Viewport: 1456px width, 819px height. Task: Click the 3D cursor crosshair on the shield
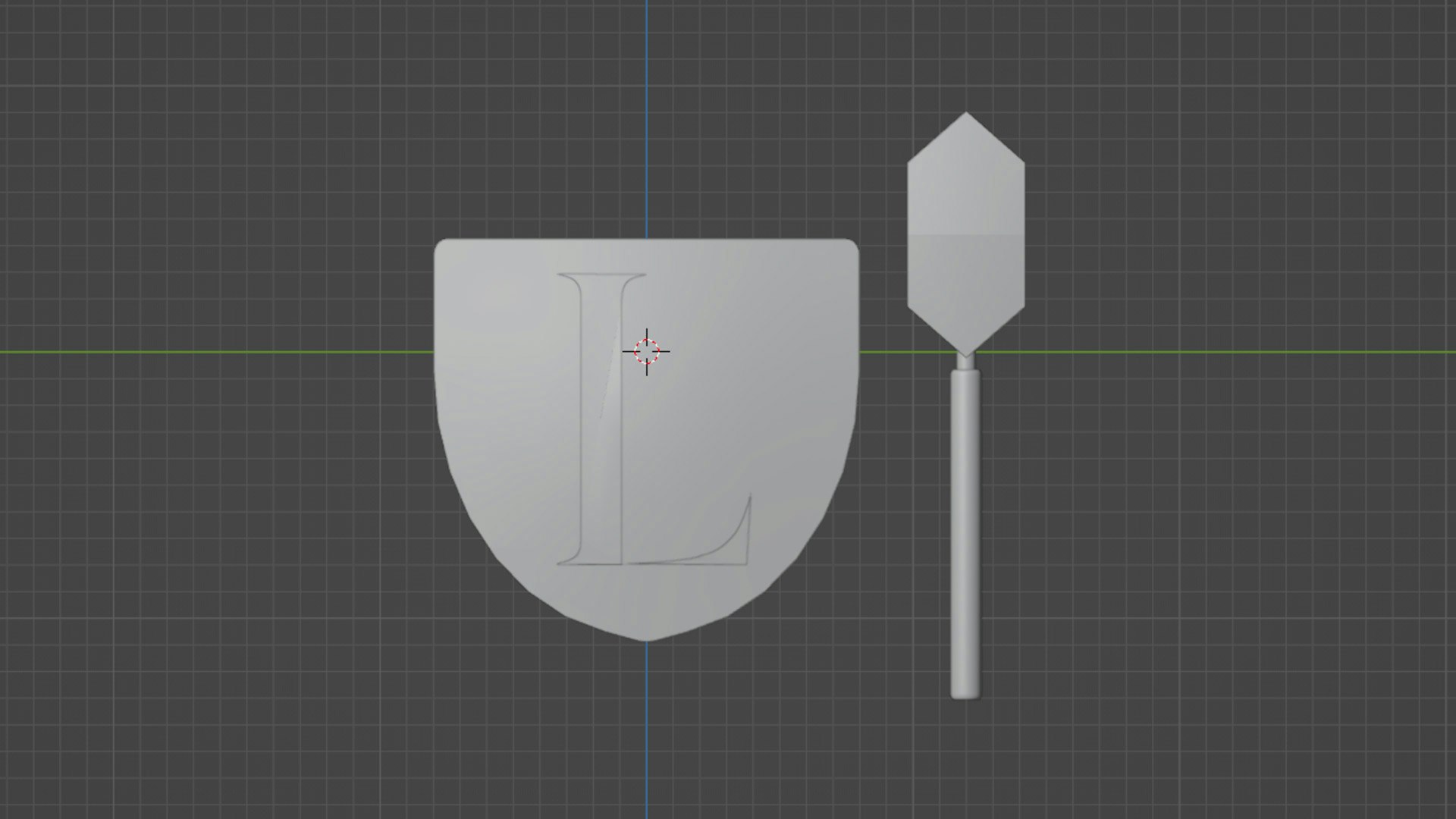[x=646, y=351]
